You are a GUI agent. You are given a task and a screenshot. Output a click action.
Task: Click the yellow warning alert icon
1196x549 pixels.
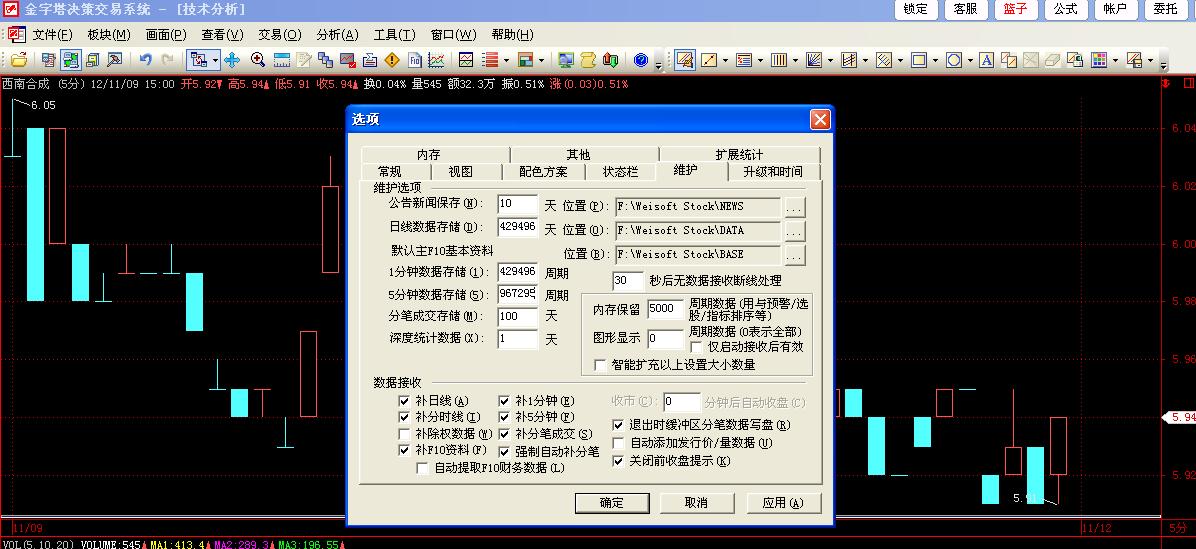[392, 60]
